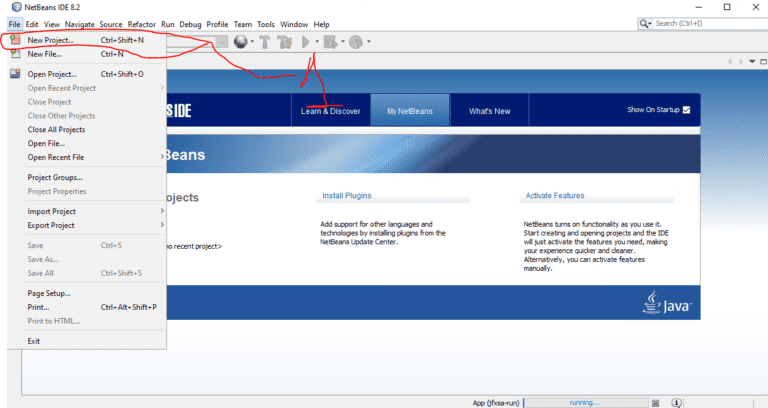Click the Profile Project toolbar icon

(355, 41)
